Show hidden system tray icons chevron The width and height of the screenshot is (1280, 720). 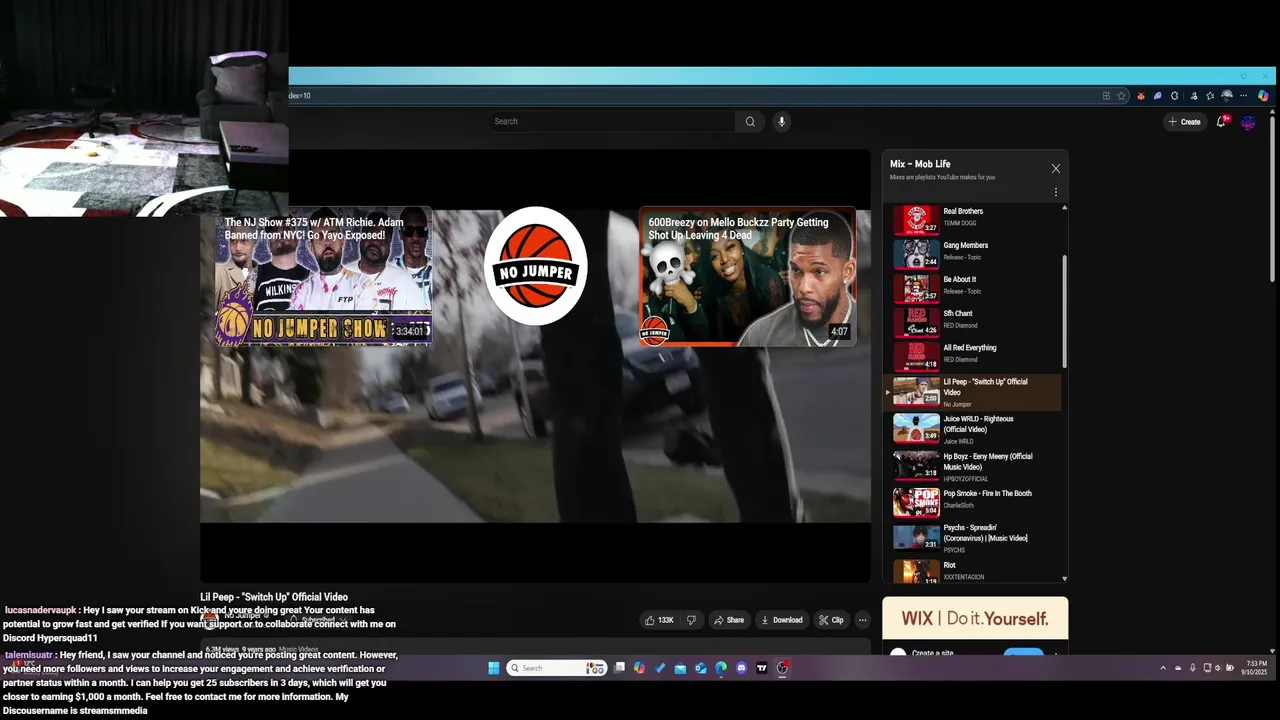coord(1163,668)
